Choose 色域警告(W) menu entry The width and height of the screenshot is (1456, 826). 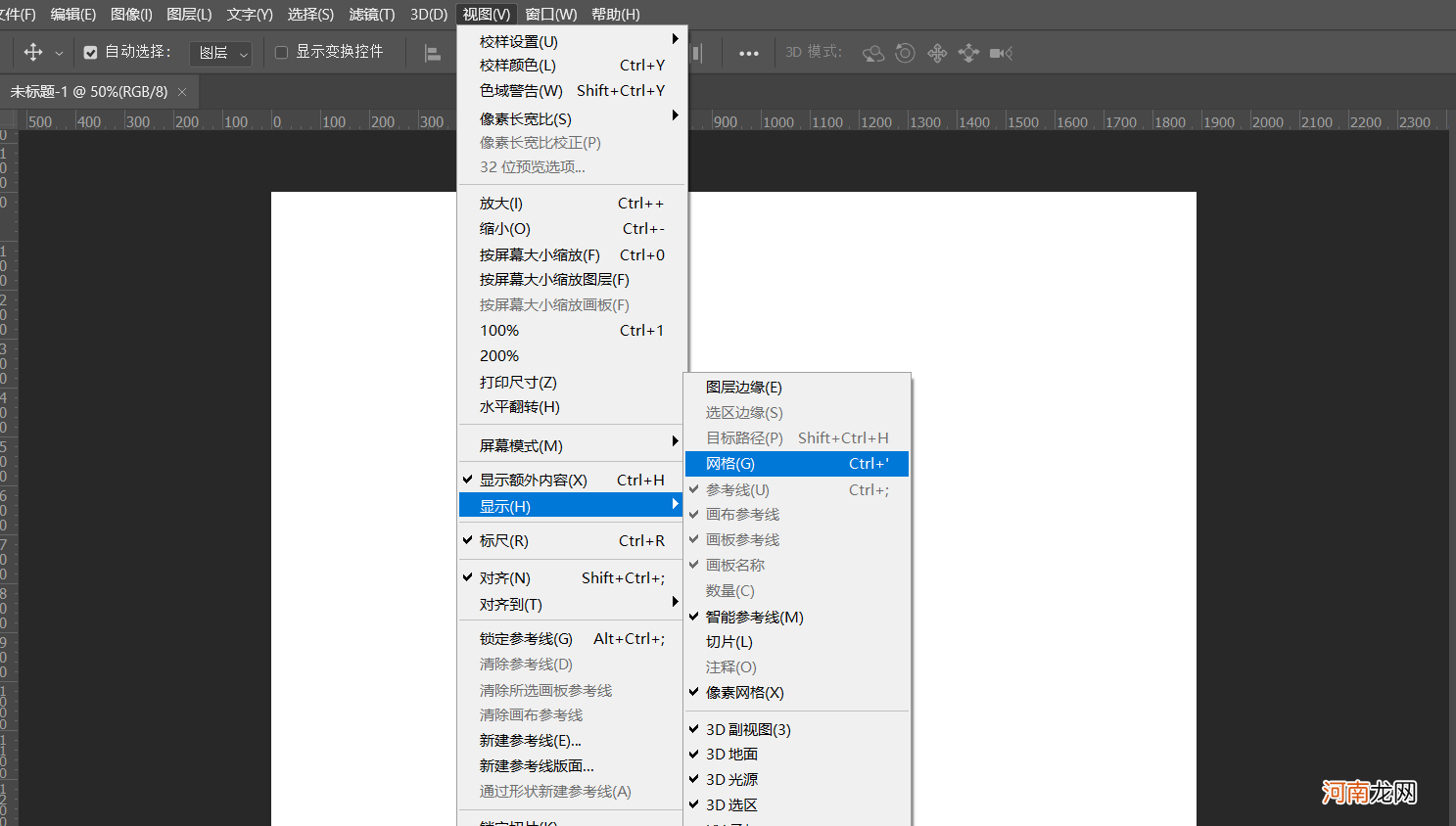coord(573,91)
